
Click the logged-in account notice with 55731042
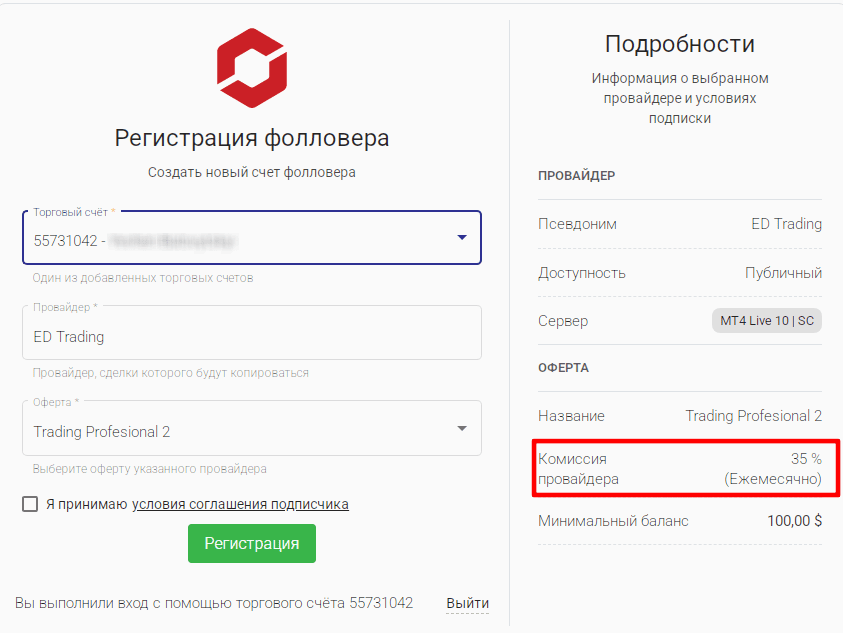click(214, 603)
